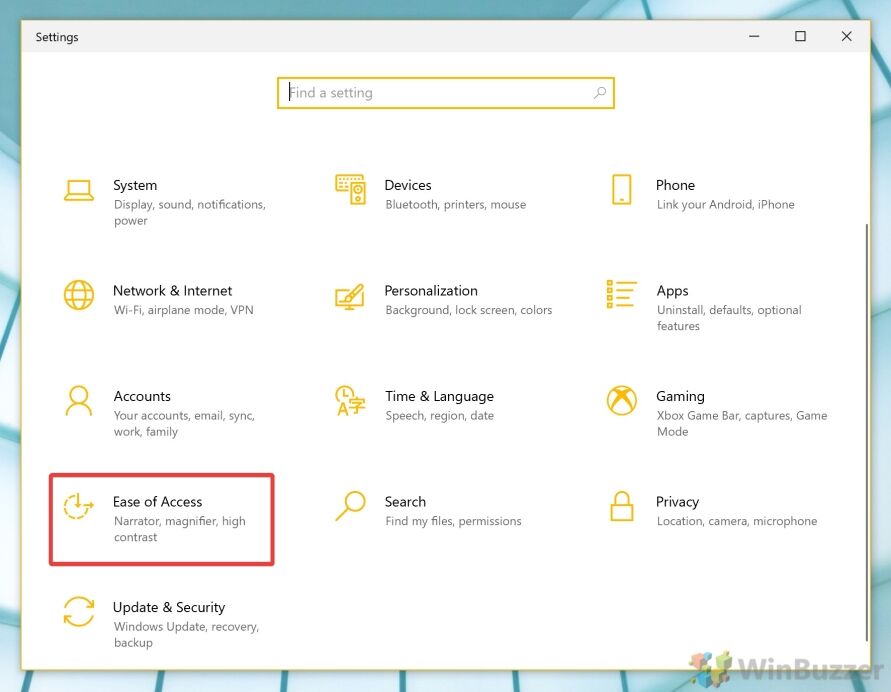Click the Time & Language icon
891x692 pixels.
pyautogui.click(x=350, y=401)
